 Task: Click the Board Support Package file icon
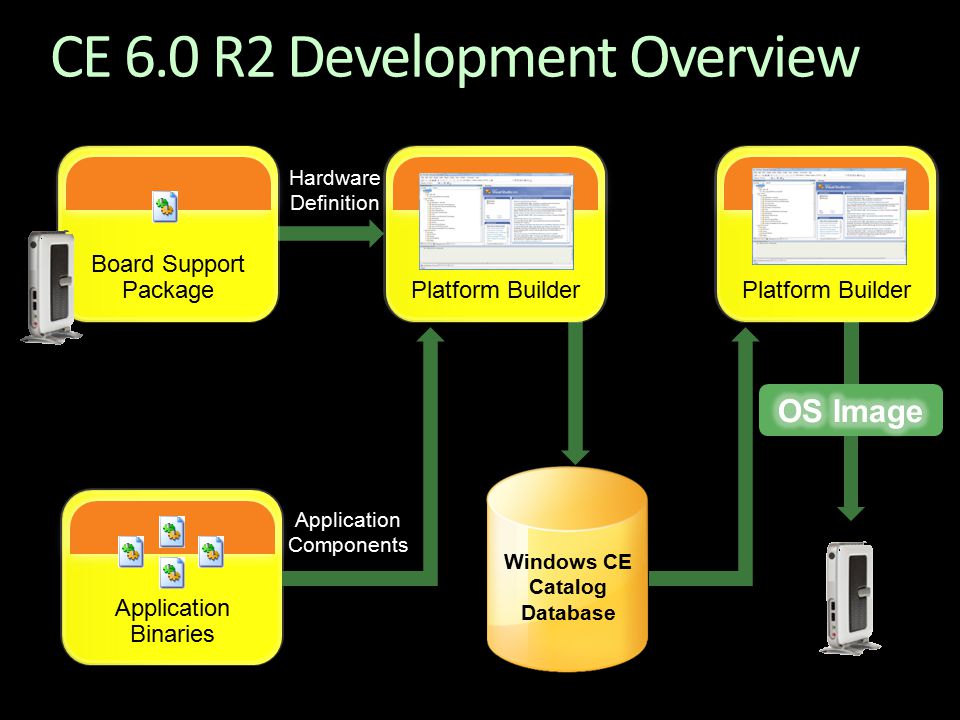pyautogui.click(x=165, y=206)
